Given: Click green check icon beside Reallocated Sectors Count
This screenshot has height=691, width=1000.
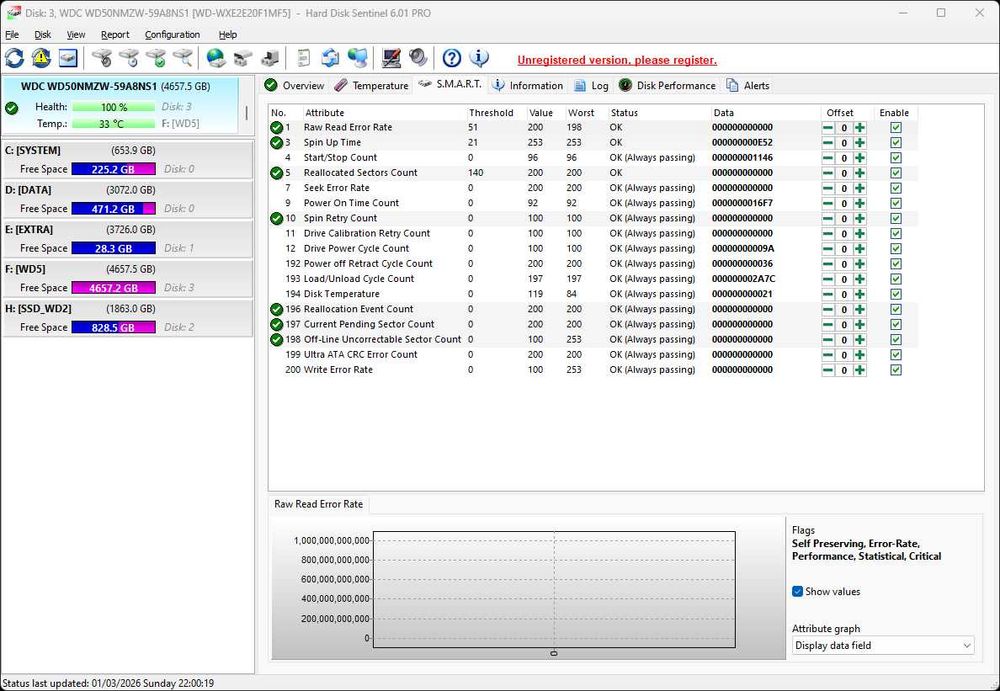Looking at the screenshot, I should (x=276, y=172).
